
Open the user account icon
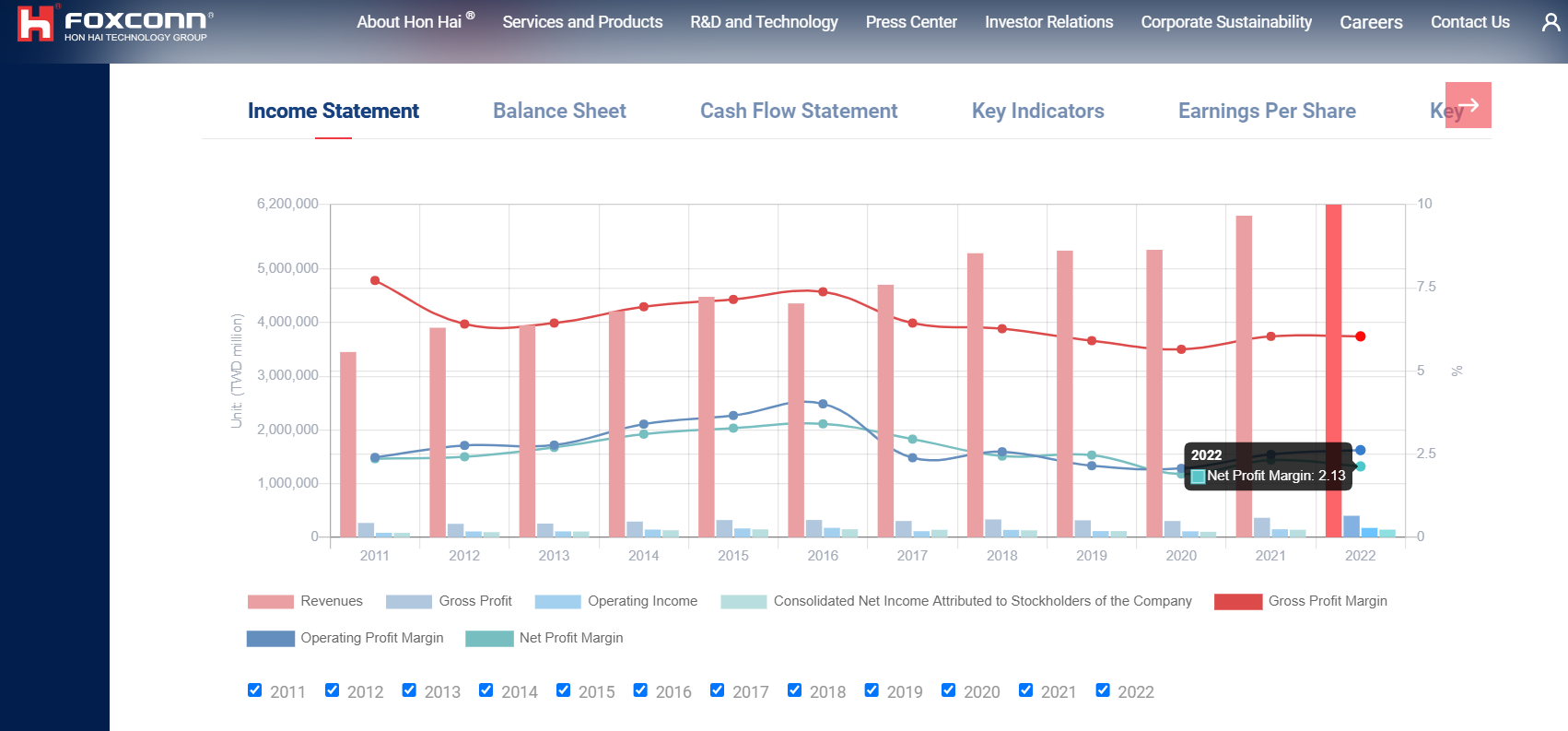click(x=1550, y=23)
